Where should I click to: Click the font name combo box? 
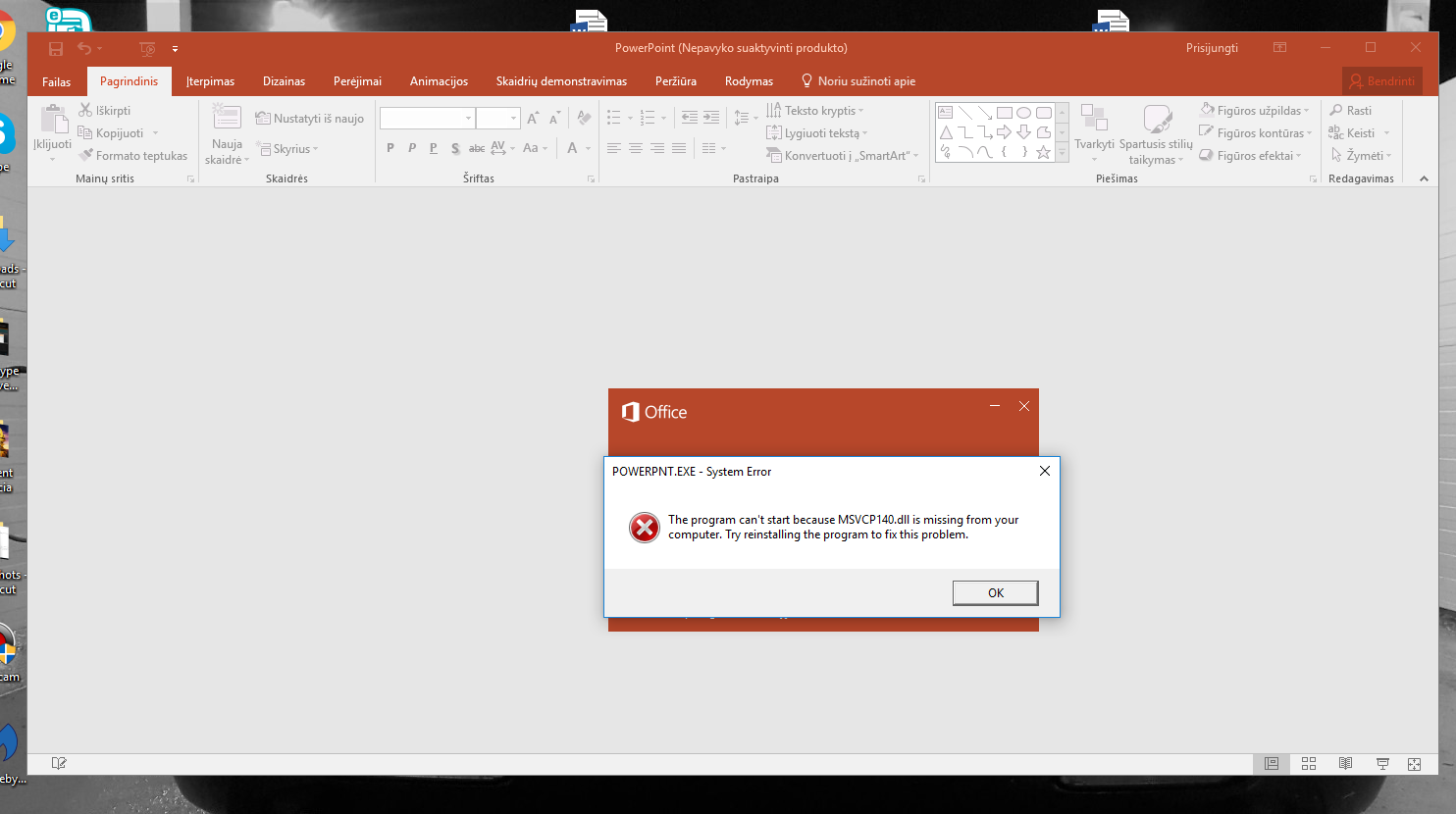point(427,118)
